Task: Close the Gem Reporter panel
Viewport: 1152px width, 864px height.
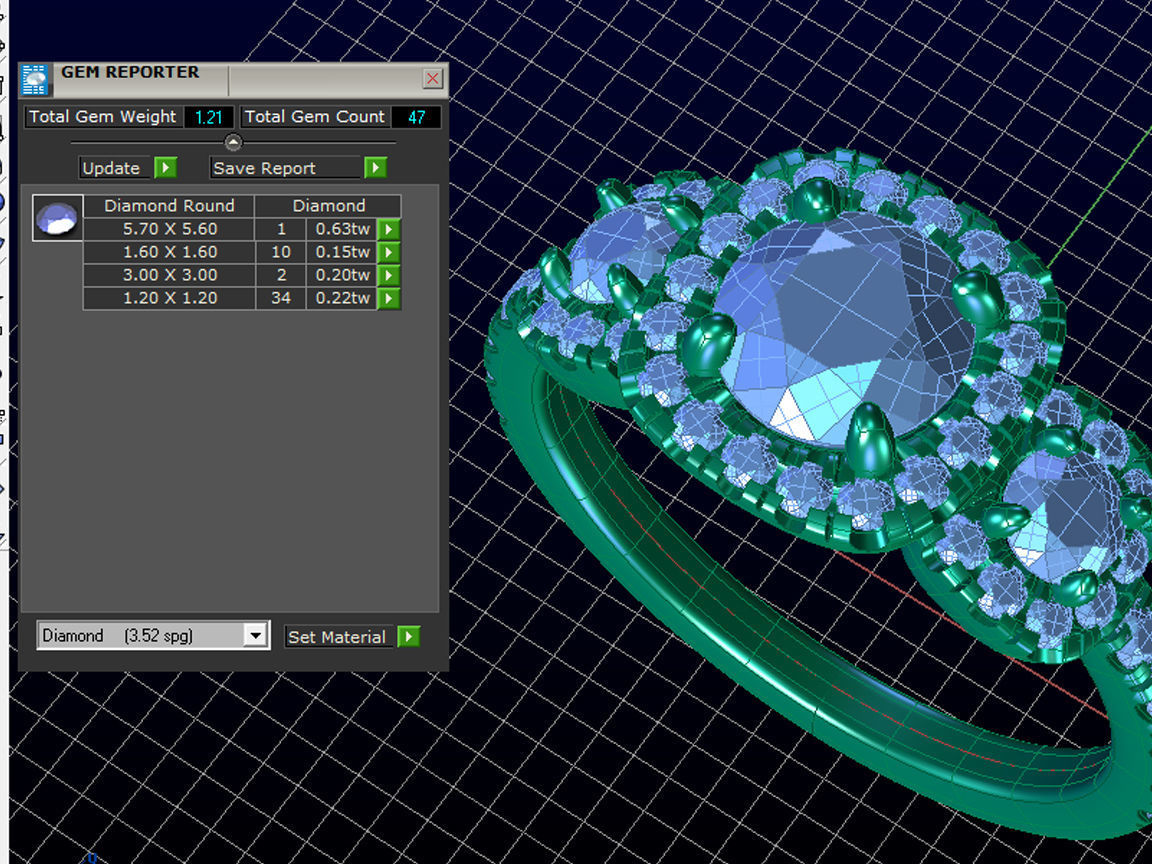Action: (433, 79)
